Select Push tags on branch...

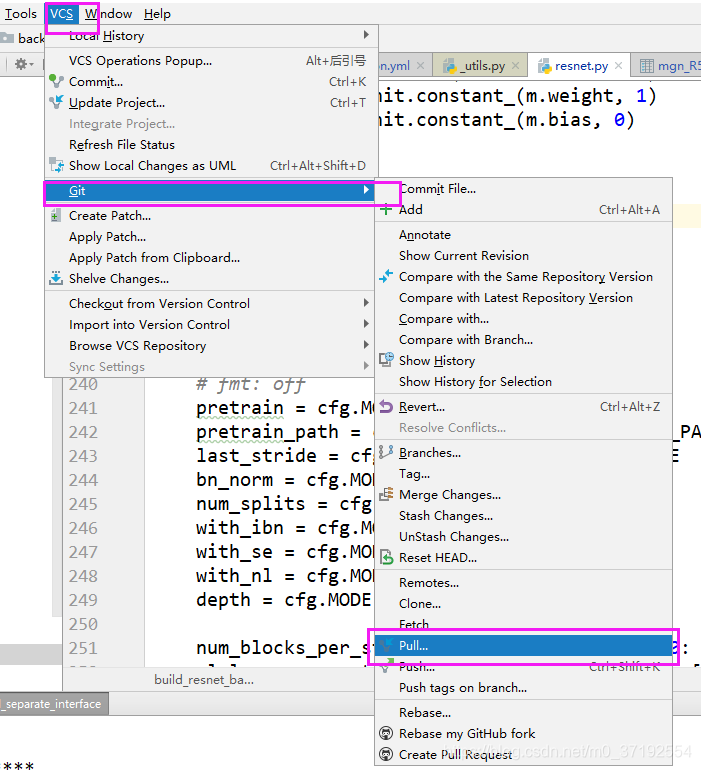[524, 688]
